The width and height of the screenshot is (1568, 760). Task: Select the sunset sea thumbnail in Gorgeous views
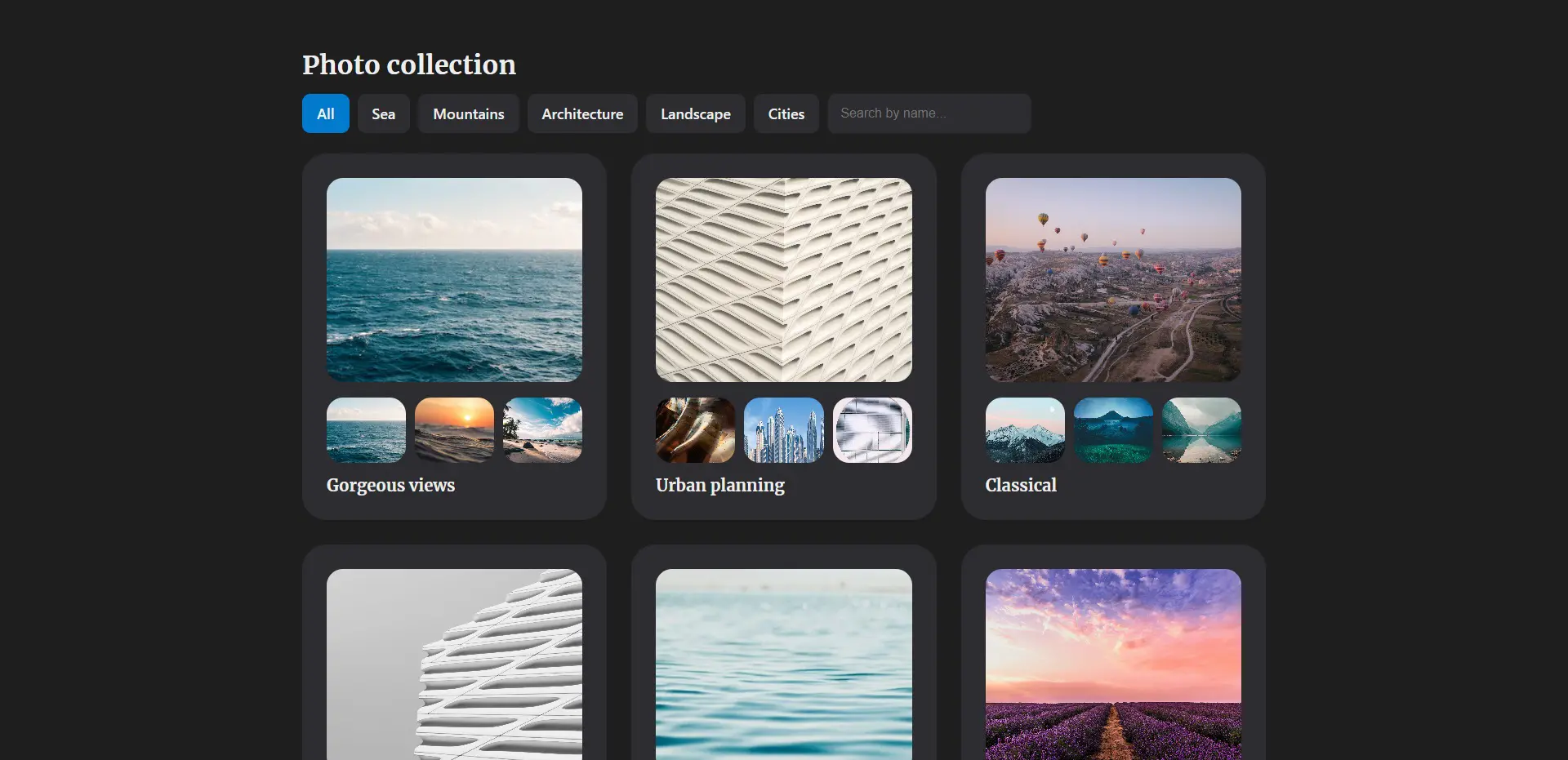point(454,430)
